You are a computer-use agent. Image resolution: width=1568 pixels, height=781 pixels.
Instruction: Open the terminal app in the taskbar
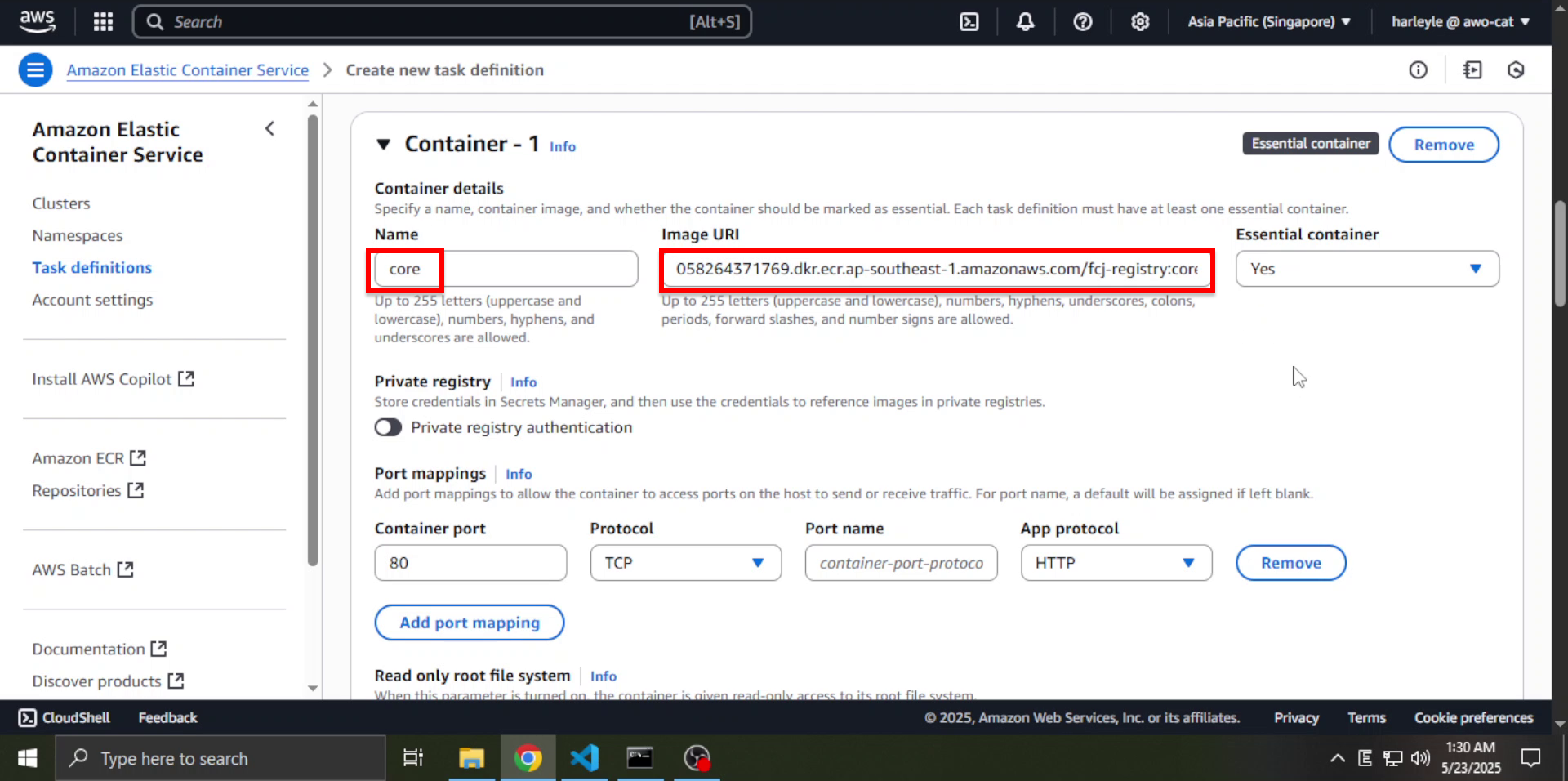click(639, 758)
